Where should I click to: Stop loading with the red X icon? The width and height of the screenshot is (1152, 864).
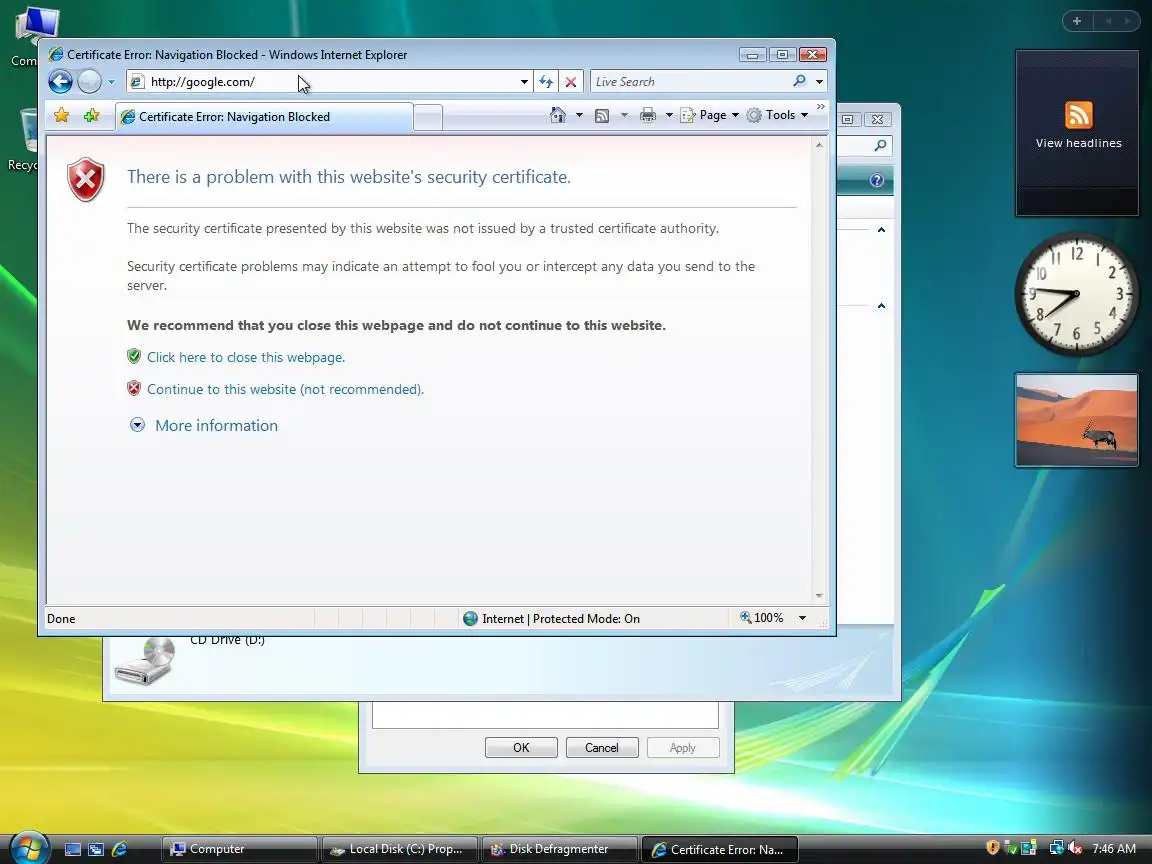(571, 82)
